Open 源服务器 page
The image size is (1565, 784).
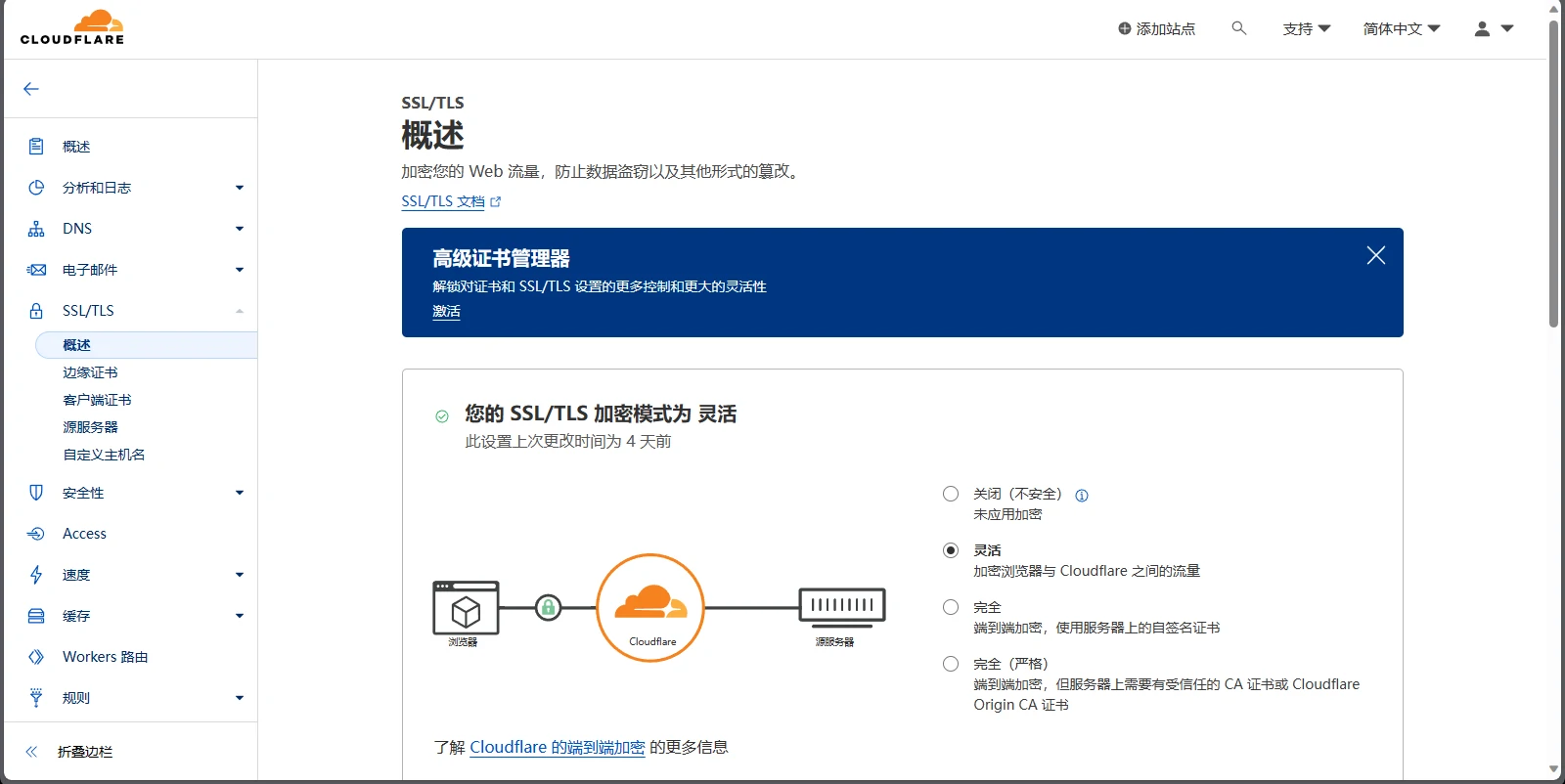pyautogui.click(x=90, y=427)
